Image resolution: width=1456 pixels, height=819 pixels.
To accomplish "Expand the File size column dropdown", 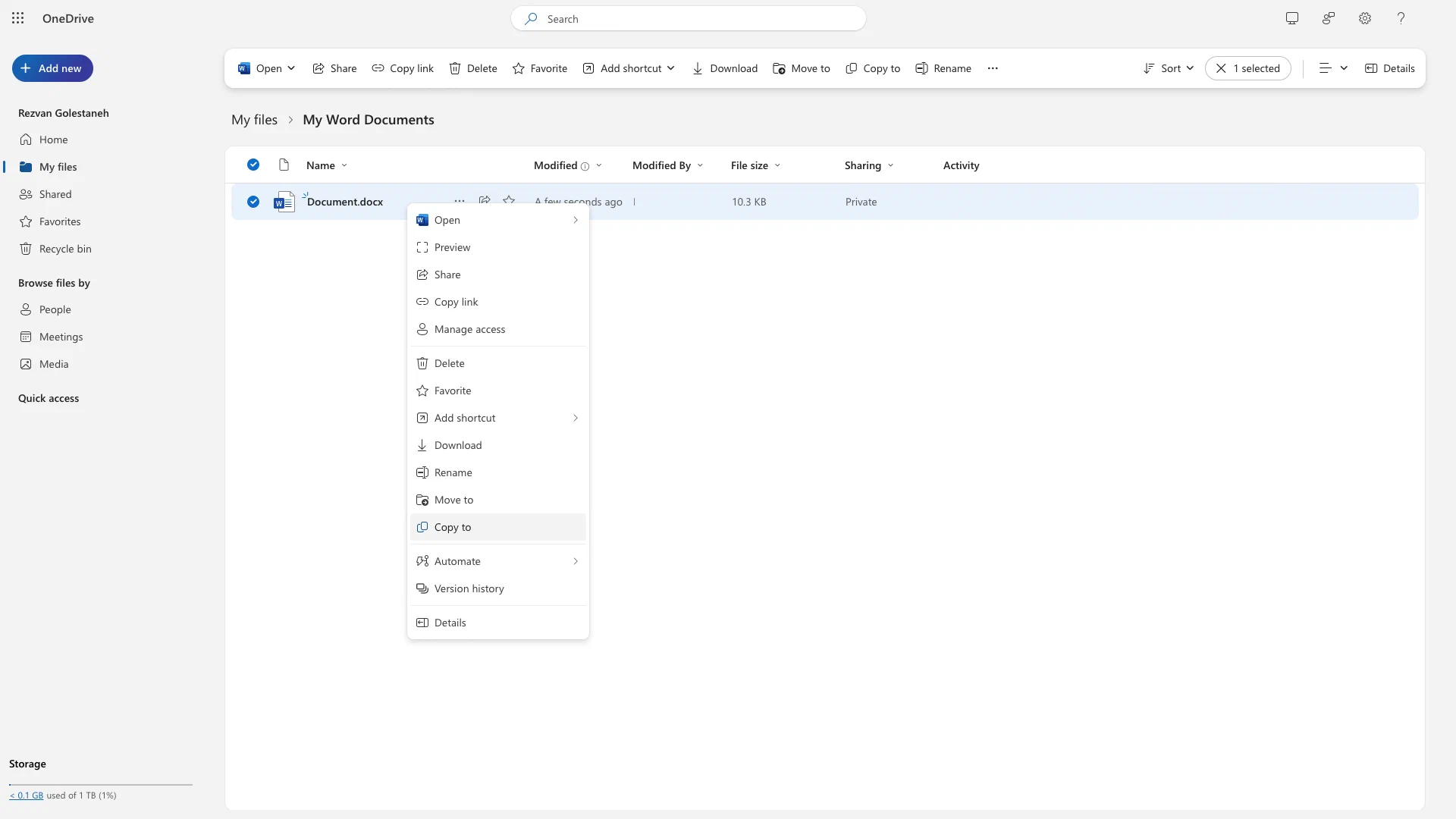I will coord(777,165).
